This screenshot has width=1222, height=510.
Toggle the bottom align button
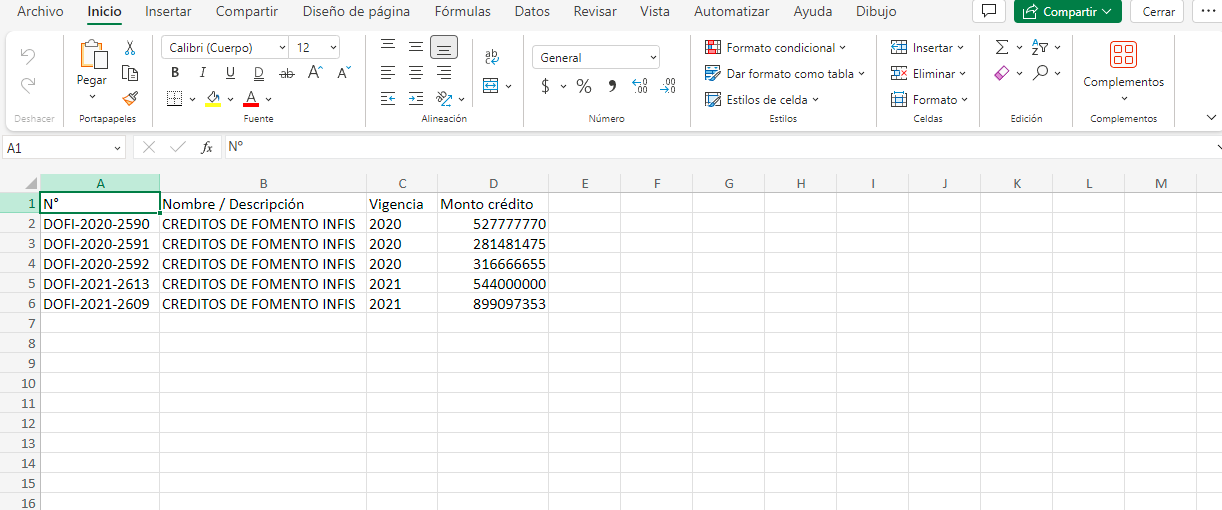pos(444,47)
